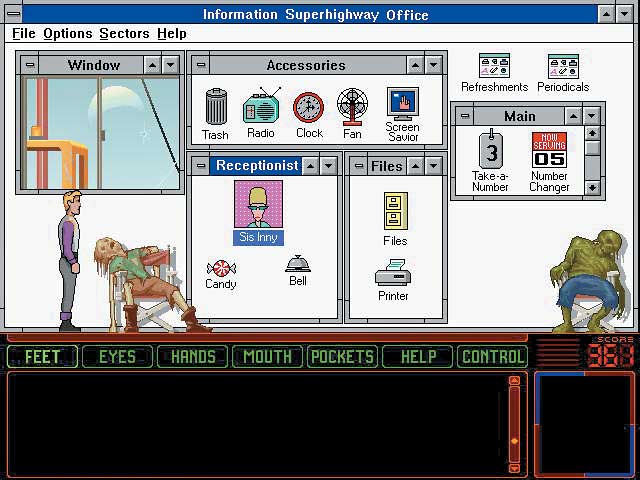The height and width of the screenshot is (480, 640).
Task: Maximize the Files window with up arrow
Action: pos(415,166)
